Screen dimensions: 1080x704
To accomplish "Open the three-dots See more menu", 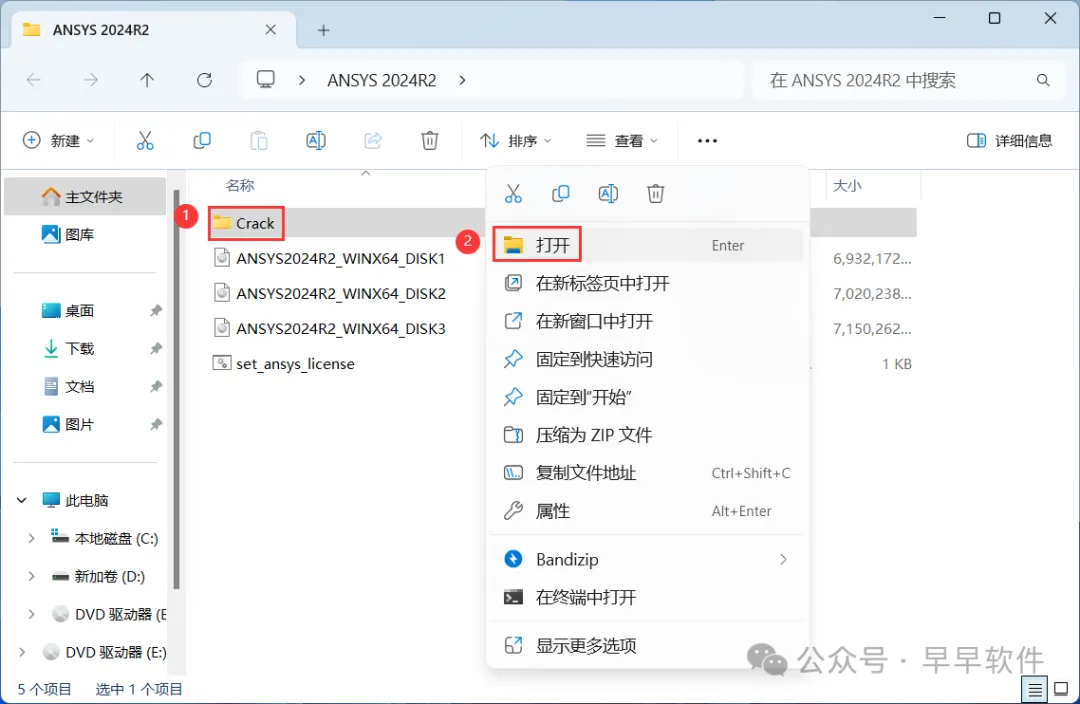I will coord(707,141).
